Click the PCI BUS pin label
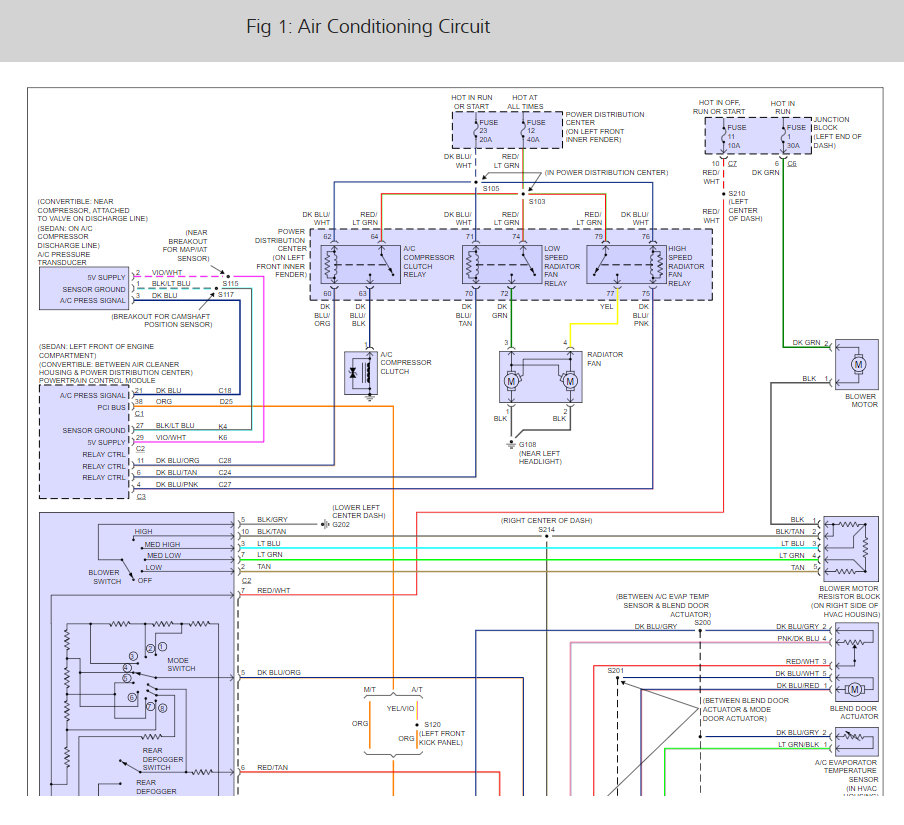This screenshot has width=904, height=825. 111,407
